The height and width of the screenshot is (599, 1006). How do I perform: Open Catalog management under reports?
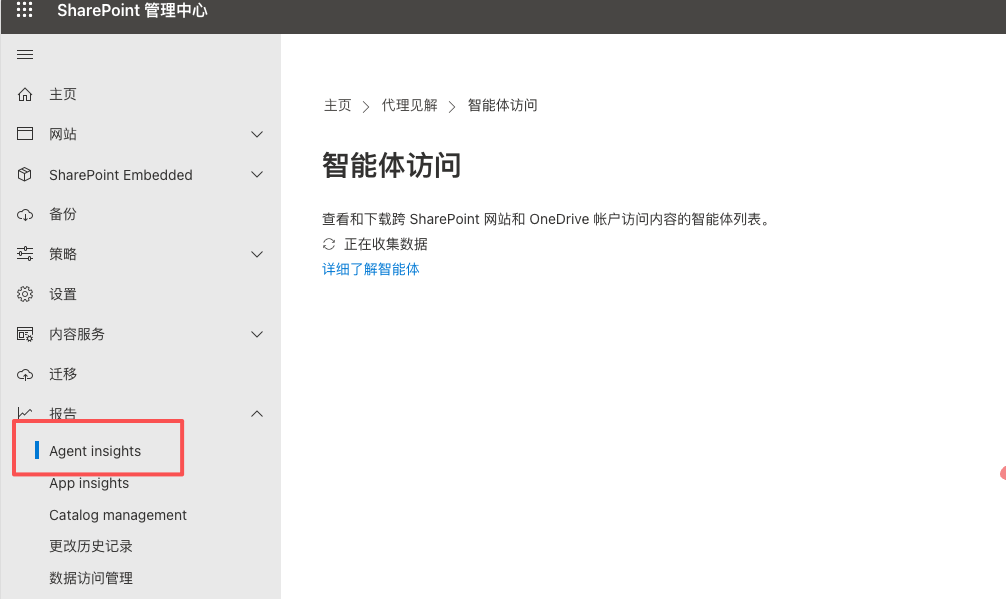tap(118, 515)
